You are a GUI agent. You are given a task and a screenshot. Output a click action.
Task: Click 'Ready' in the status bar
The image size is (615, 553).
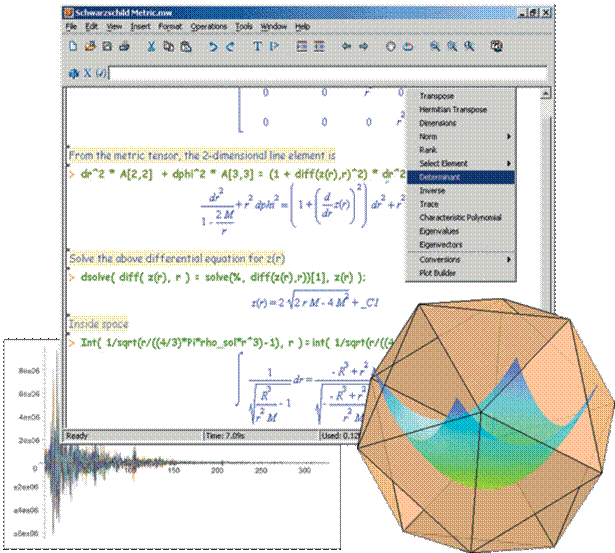[x=77, y=436]
